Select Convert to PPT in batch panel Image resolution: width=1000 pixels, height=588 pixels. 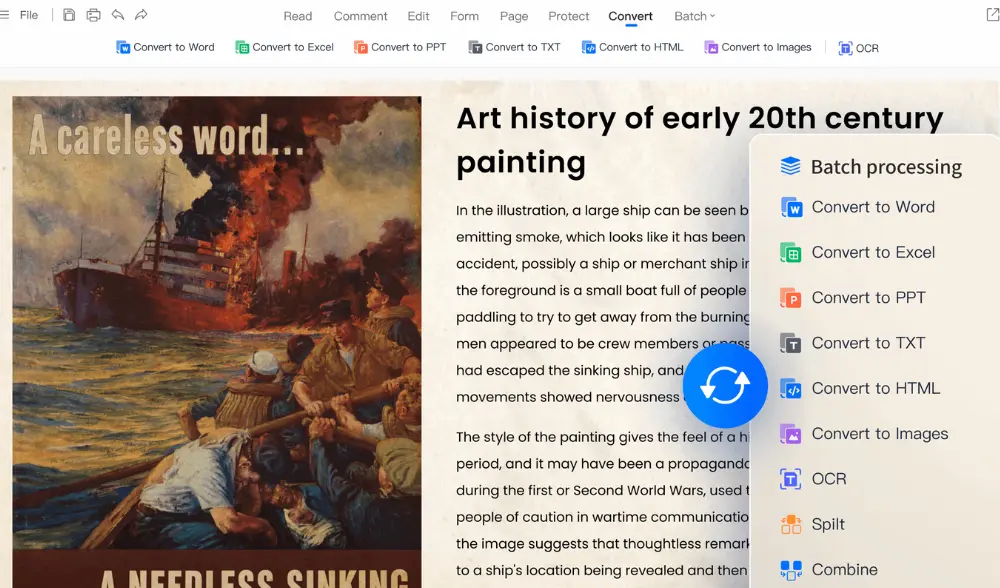tap(867, 298)
